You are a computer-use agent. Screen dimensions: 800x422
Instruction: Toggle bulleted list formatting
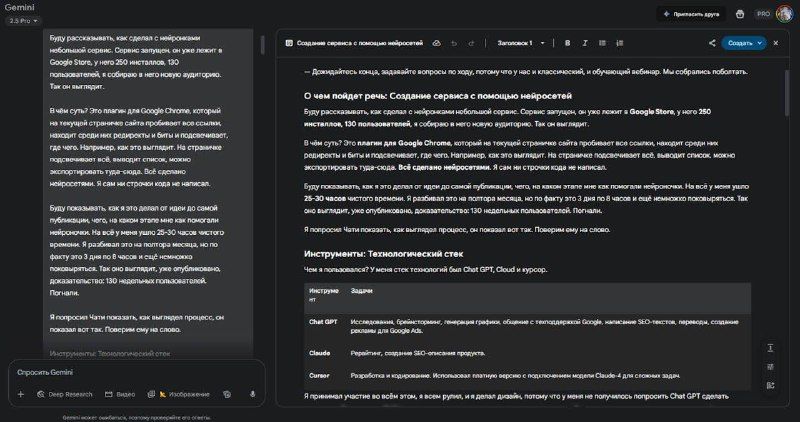pos(602,43)
